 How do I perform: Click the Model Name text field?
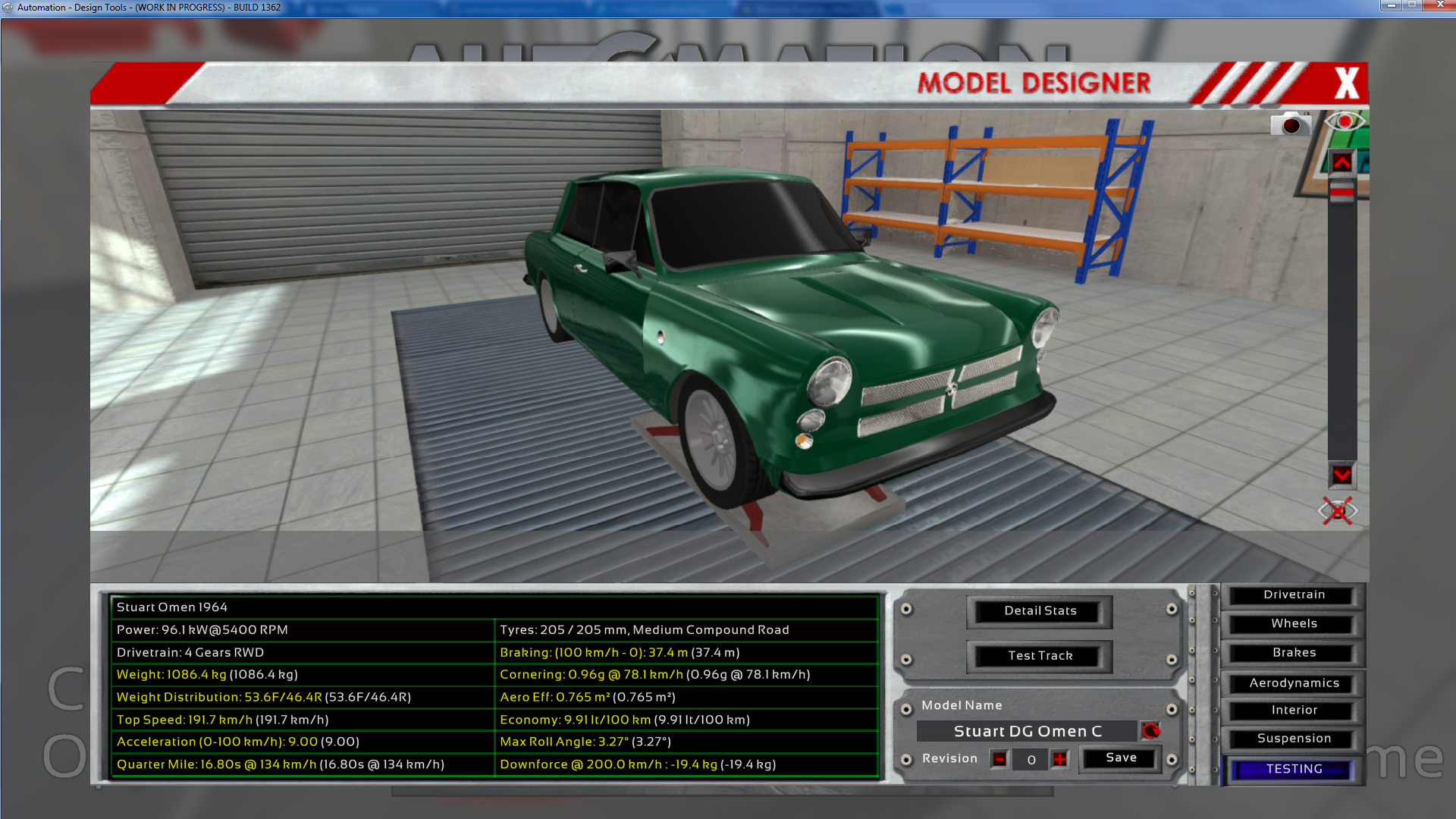tap(1027, 731)
